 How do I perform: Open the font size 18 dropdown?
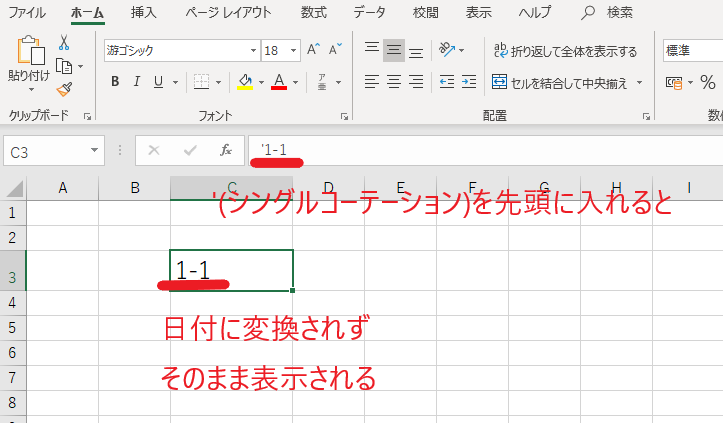[x=293, y=50]
